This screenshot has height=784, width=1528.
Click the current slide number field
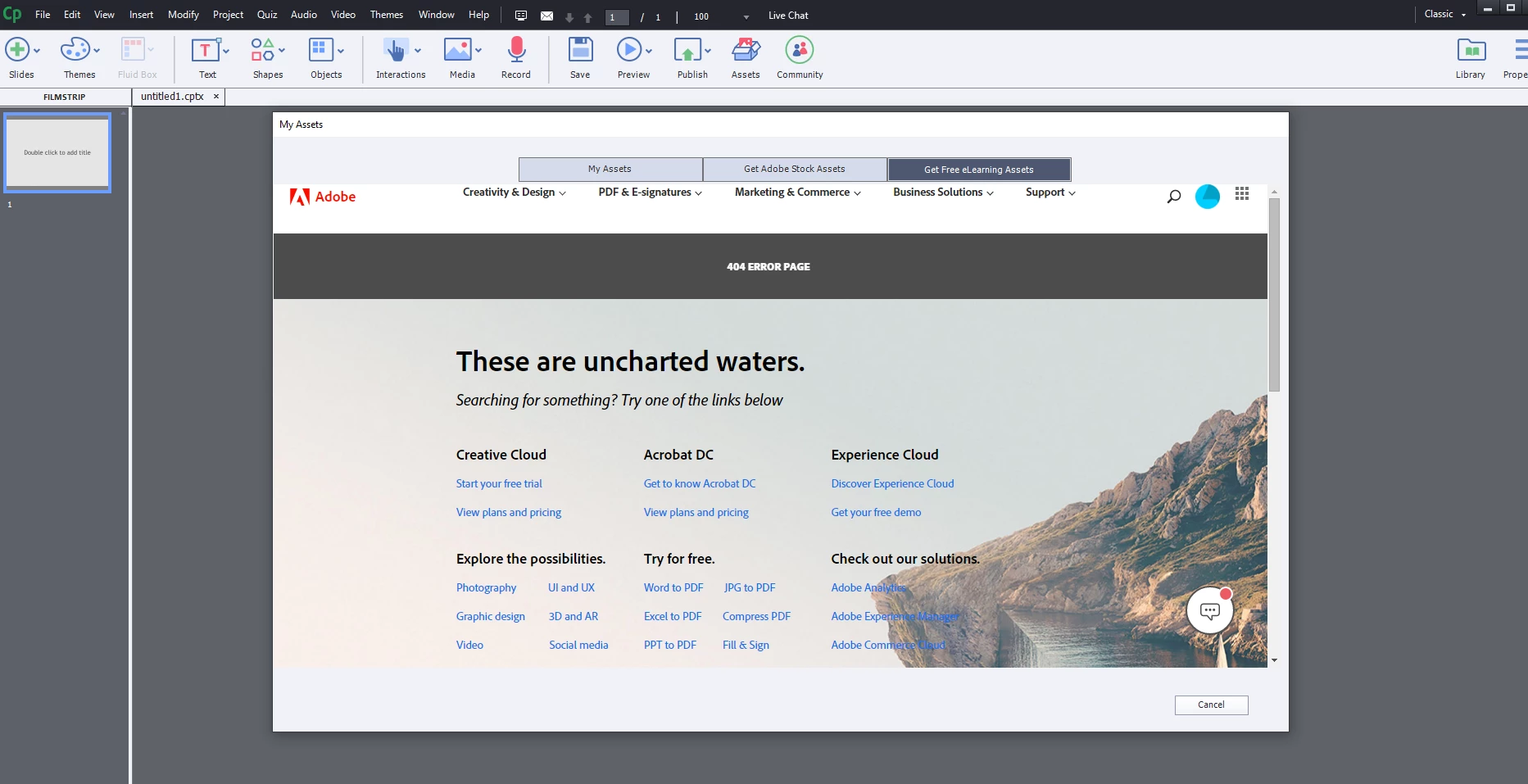617,17
